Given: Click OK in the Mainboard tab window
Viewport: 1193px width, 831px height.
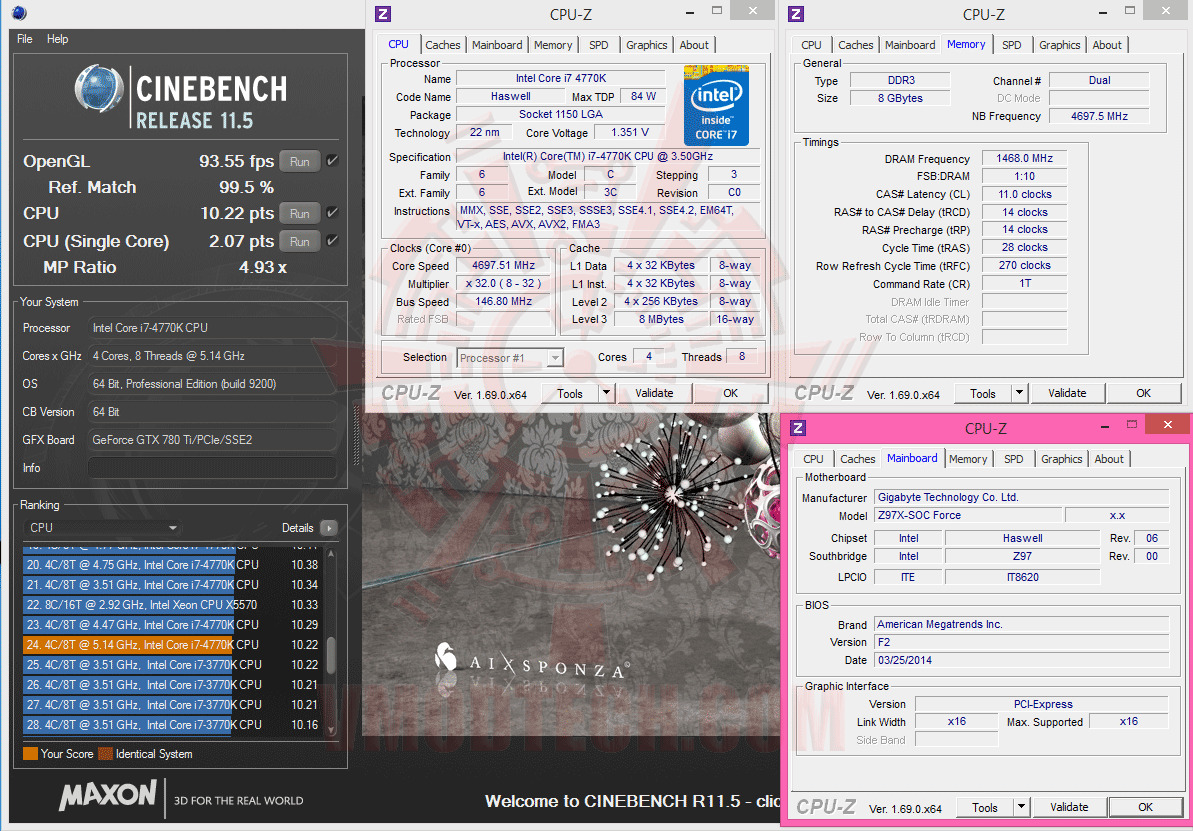Looking at the screenshot, I should pyautogui.click(x=1145, y=807).
